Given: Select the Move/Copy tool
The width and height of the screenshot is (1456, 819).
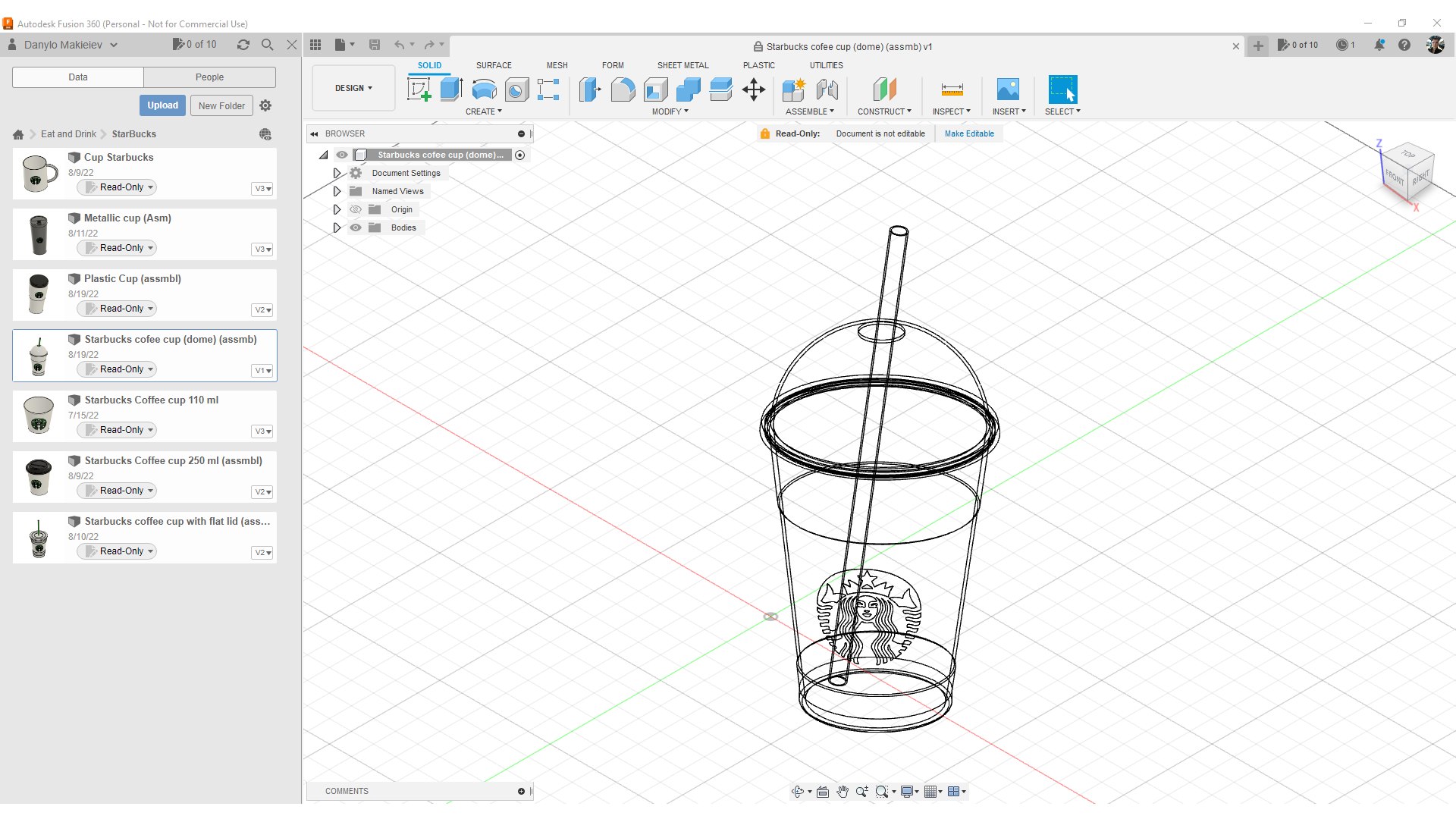Looking at the screenshot, I should tap(754, 89).
